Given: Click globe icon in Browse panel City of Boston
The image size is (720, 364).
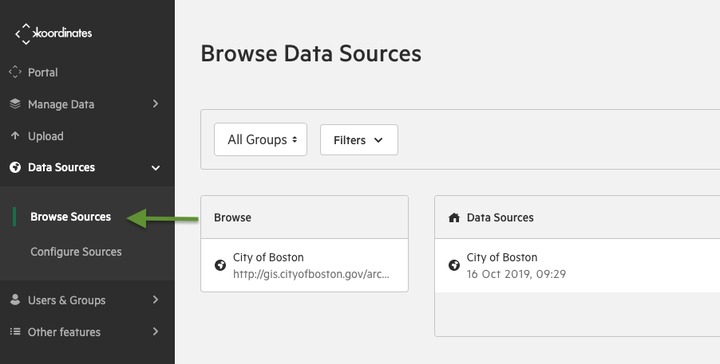Looking at the screenshot, I should (x=220, y=265).
